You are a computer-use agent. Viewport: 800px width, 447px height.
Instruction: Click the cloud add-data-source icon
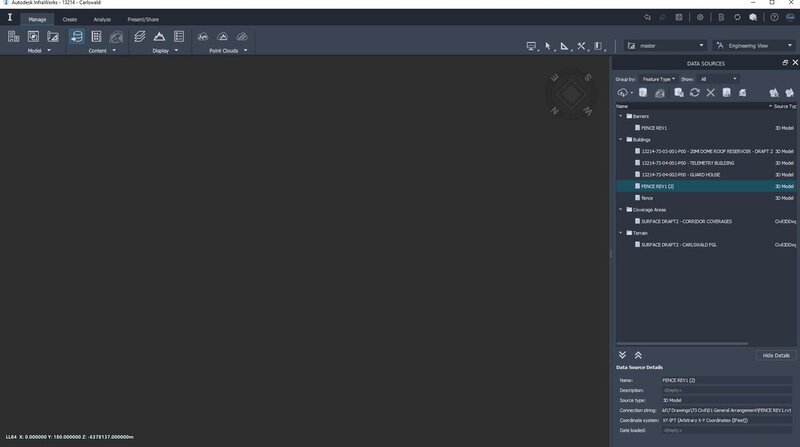(x=623, y=93)
